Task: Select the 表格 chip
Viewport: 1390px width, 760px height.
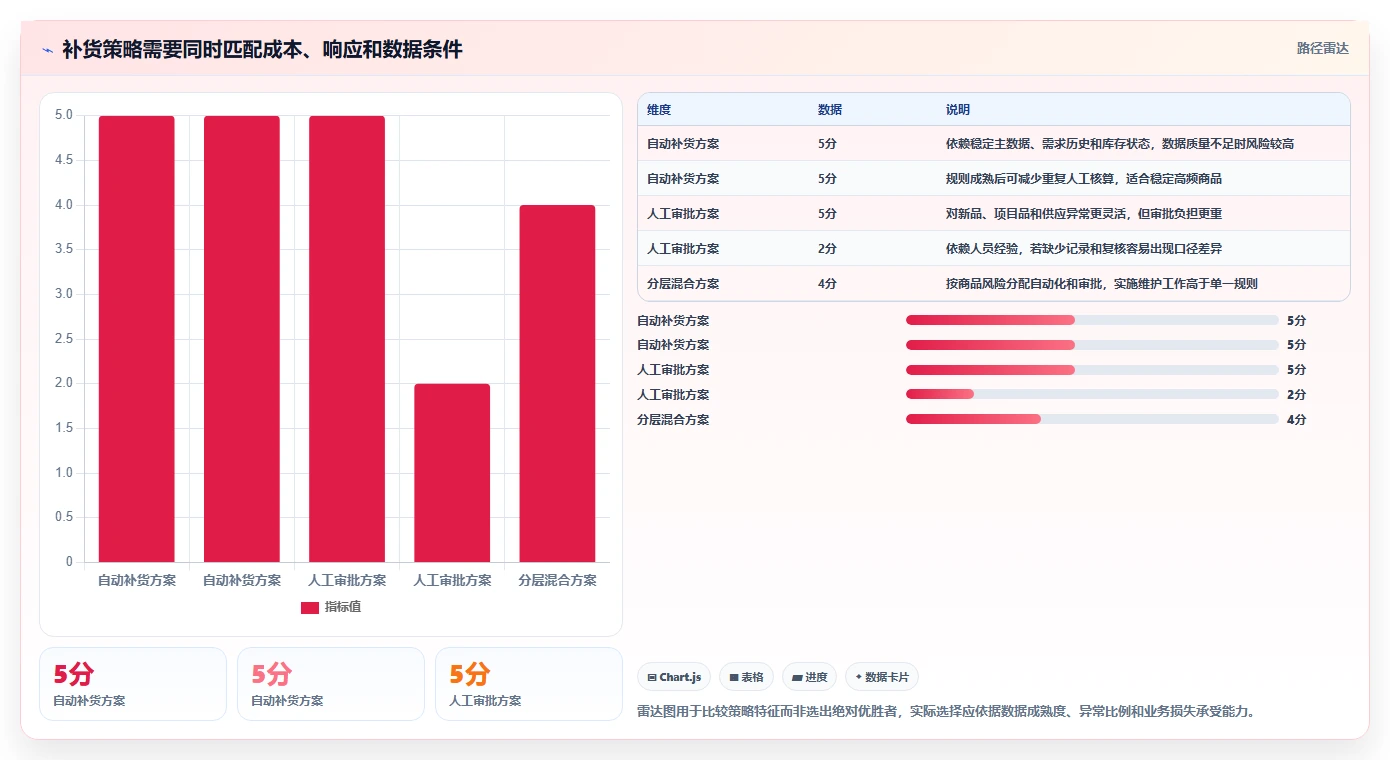Action: pos(746,677)
